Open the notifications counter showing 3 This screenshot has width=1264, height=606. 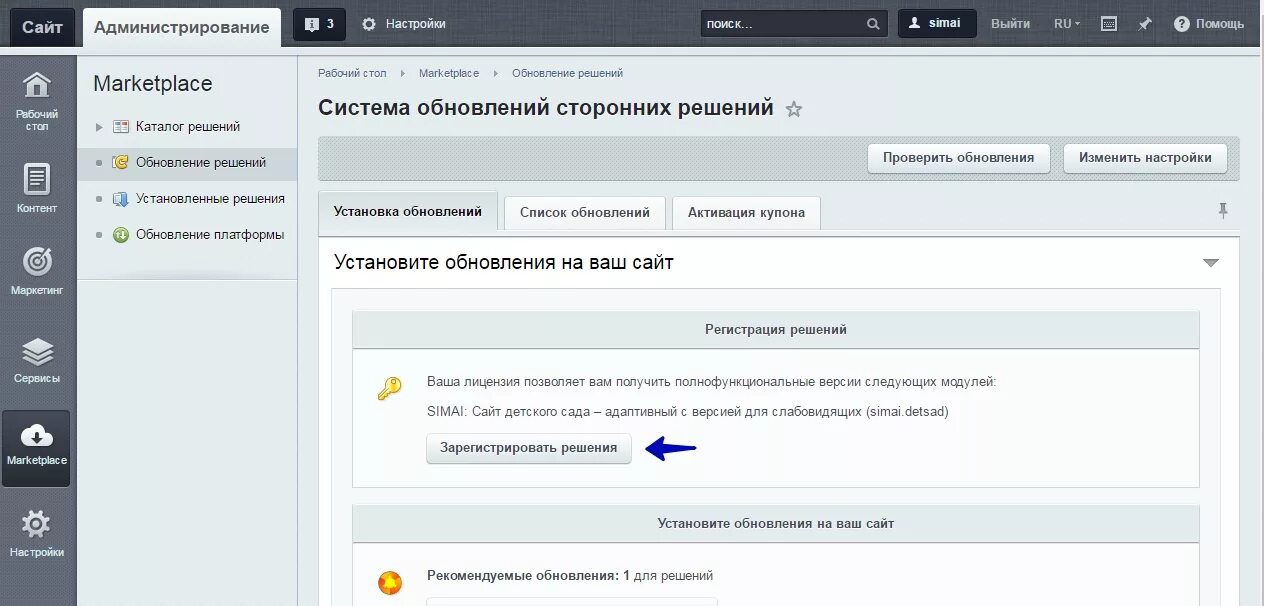point(319,24)
